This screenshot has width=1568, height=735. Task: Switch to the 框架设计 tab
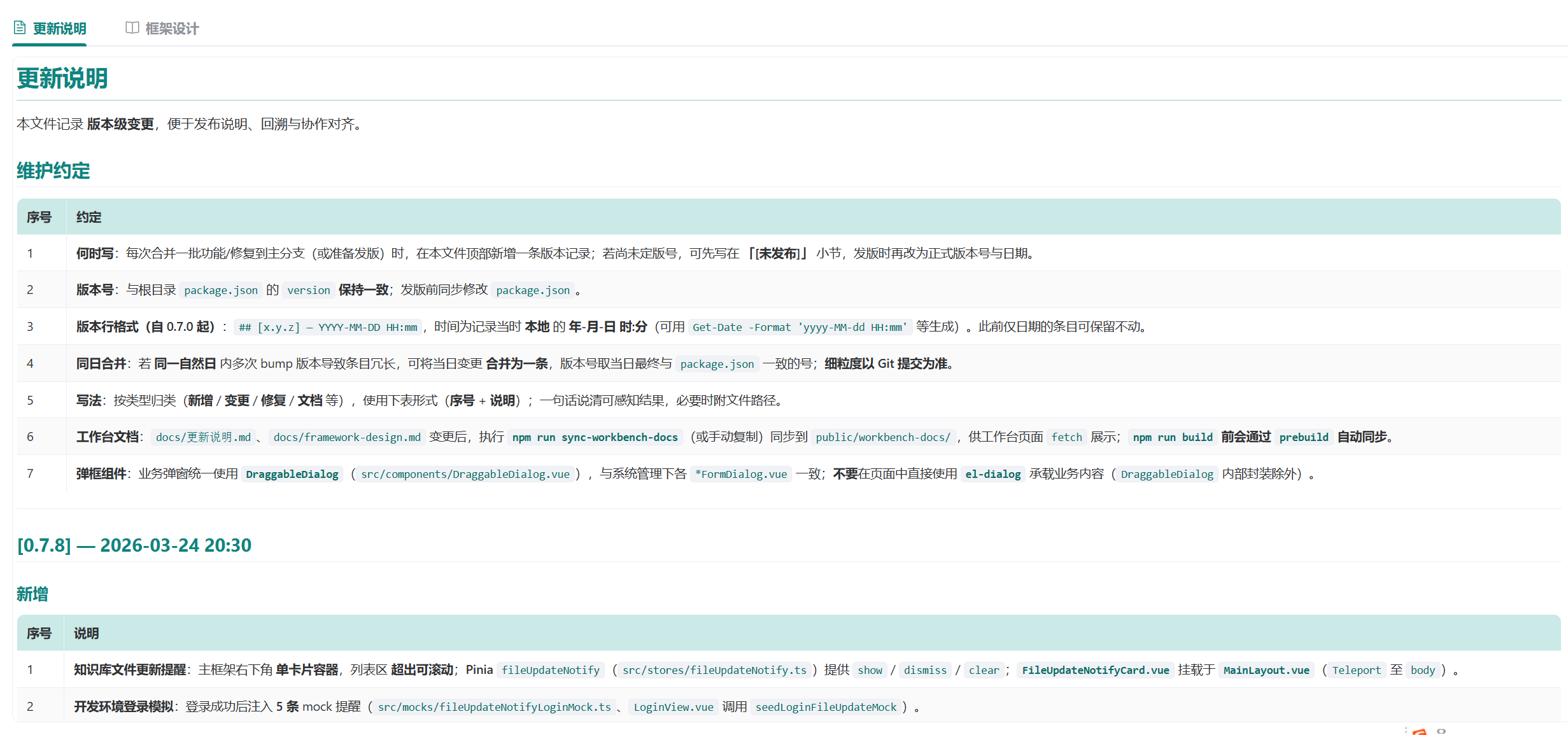pos(171,29)
